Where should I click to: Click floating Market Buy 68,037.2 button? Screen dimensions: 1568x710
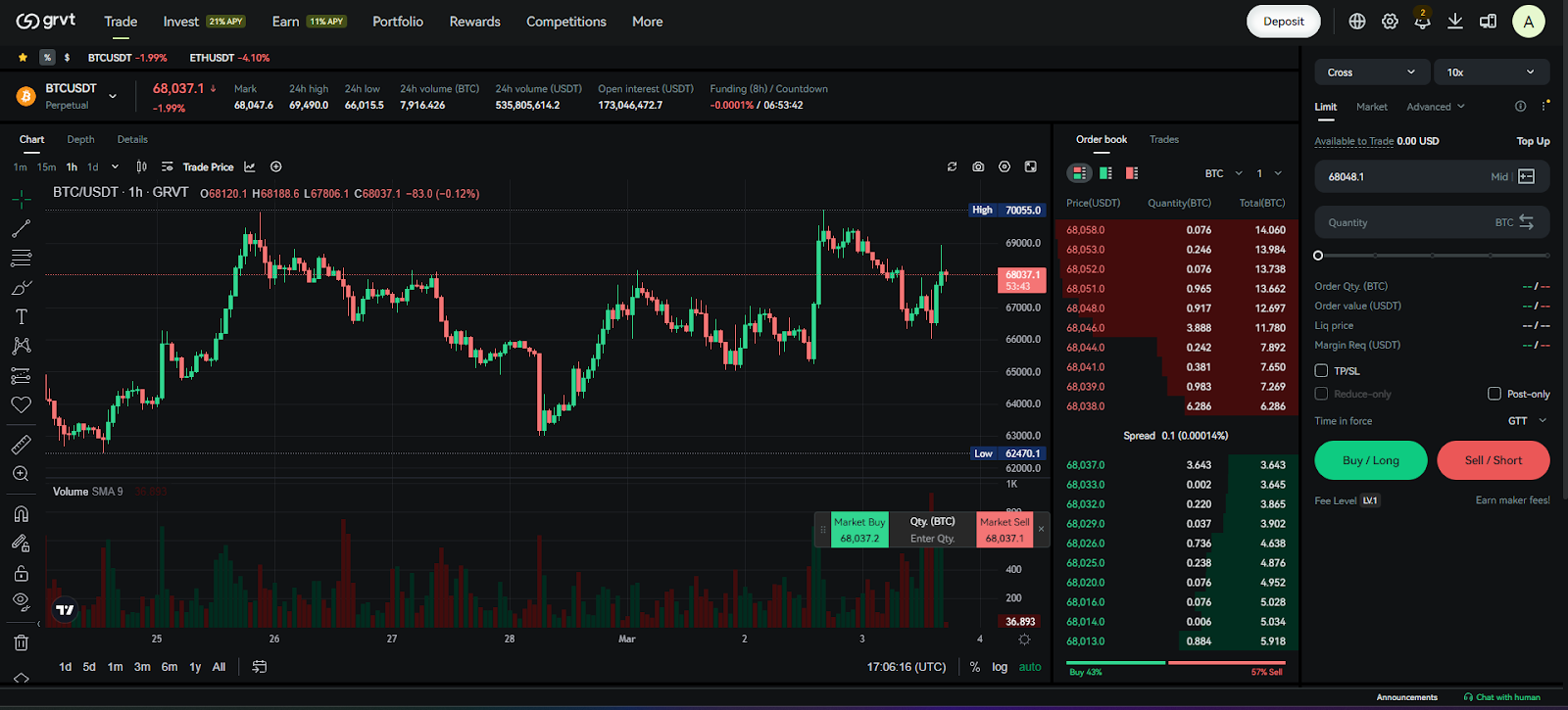[859, 530]
